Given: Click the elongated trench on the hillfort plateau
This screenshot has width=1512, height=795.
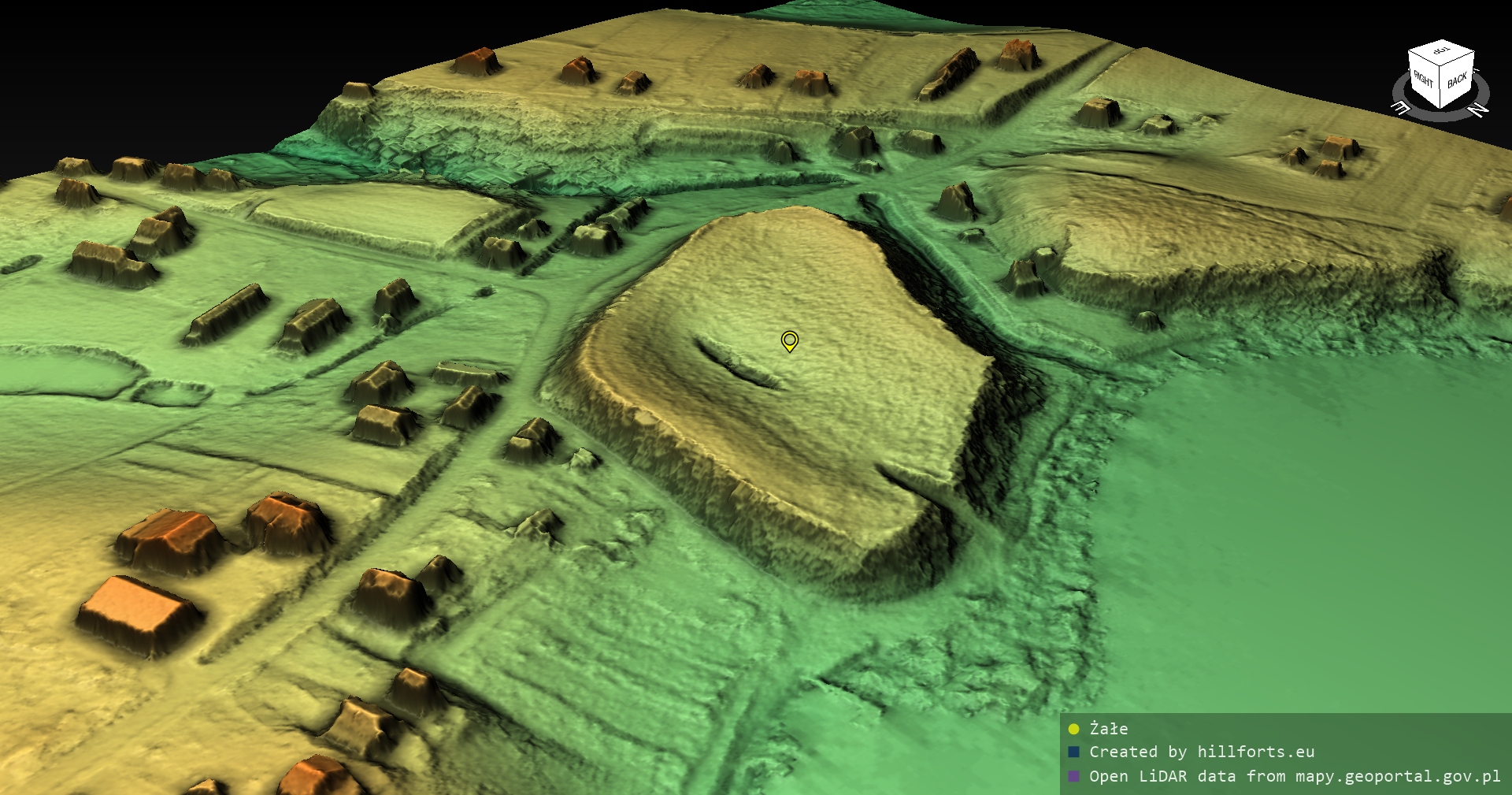Looking at the screenshot, I should 736,364.
